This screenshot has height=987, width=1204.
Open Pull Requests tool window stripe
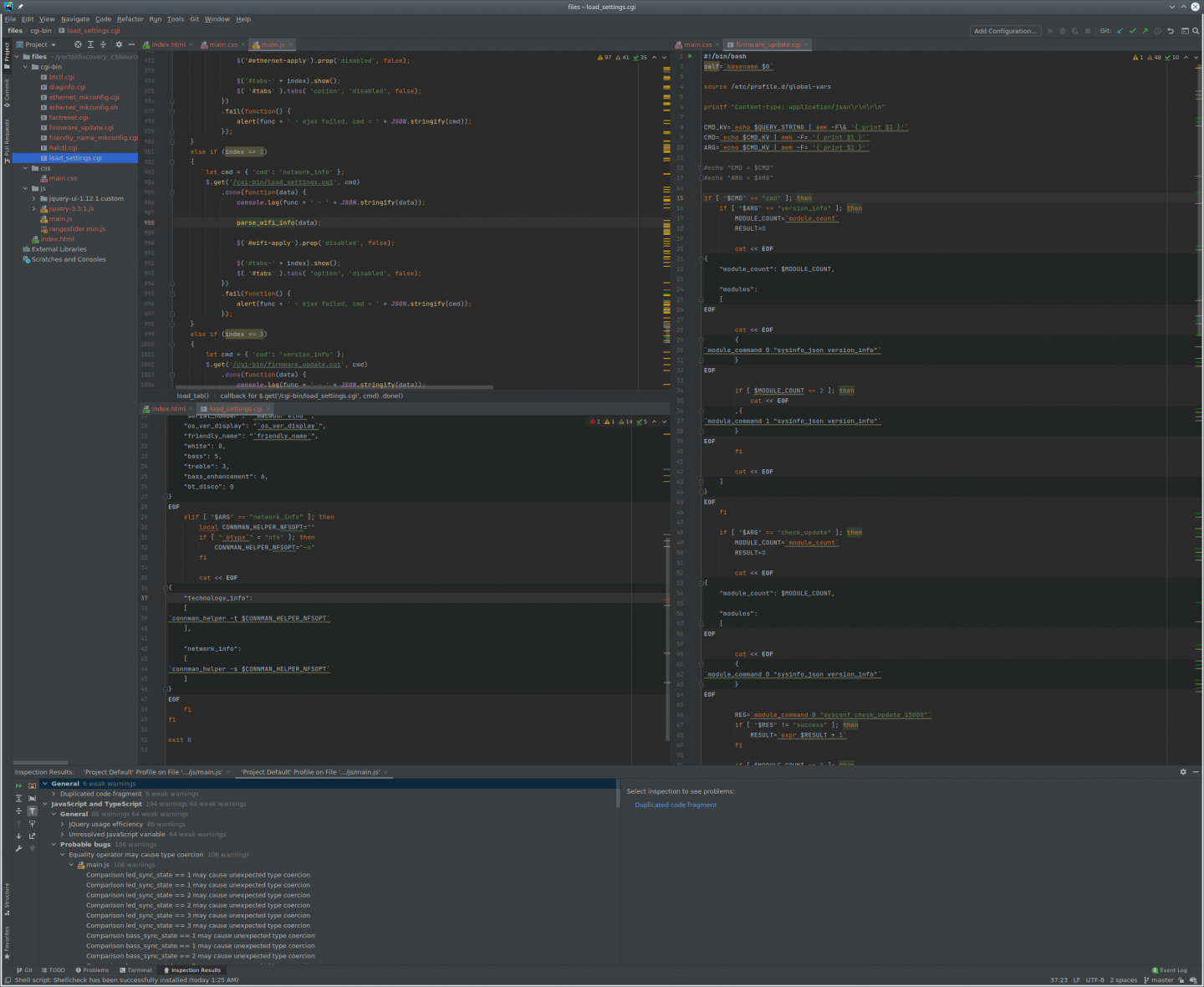click(7, 140)
